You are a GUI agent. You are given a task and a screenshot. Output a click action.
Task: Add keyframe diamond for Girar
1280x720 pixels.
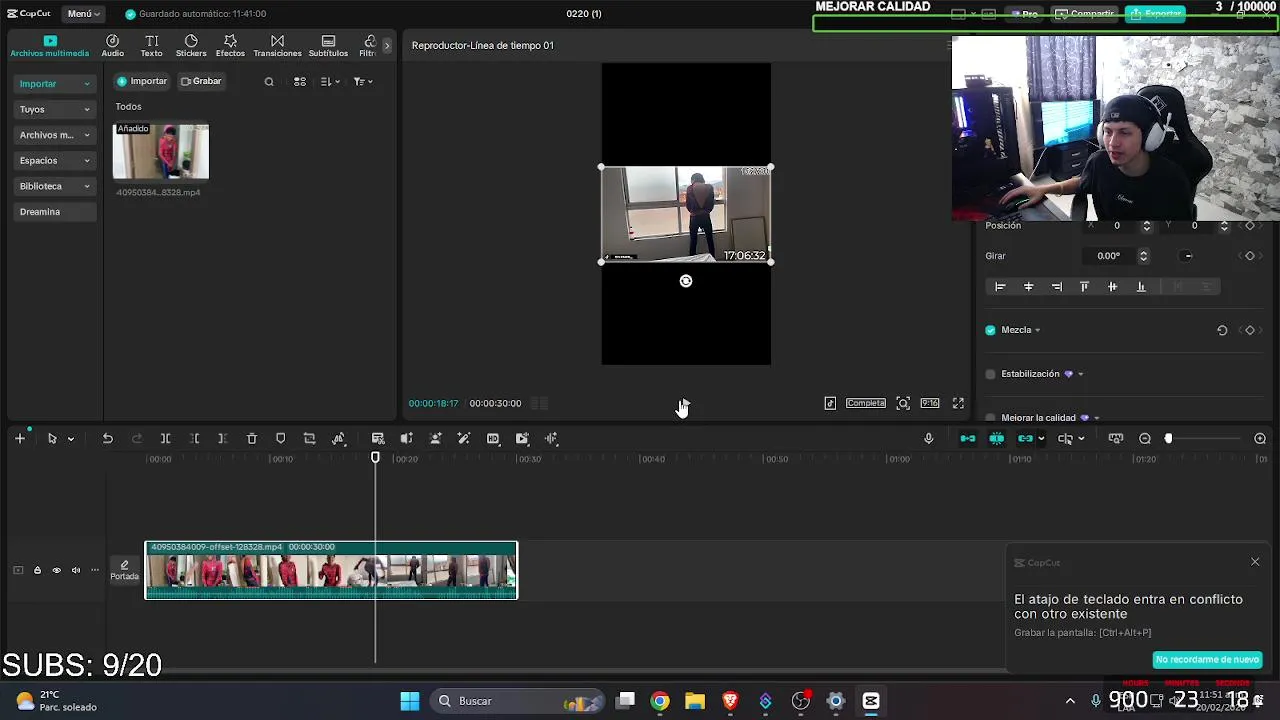click(x=1249, y=256)
